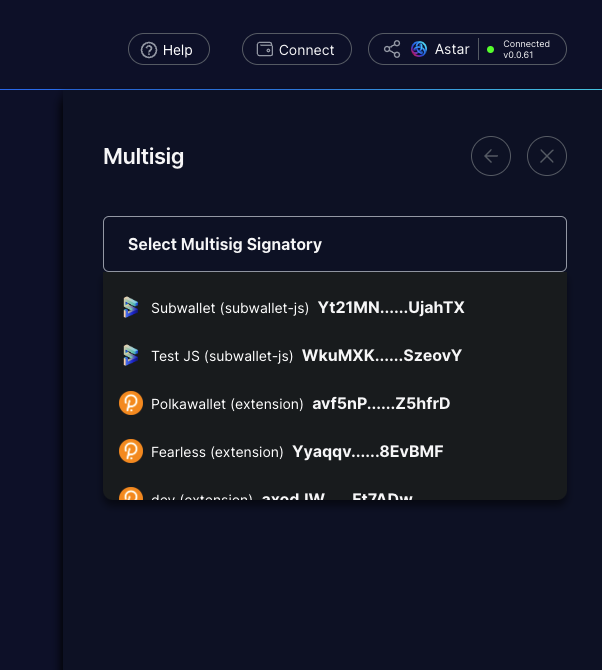This screenshot has height=670, width=602.
Task: Click the Fearless account orange icon
Action: 130,452
